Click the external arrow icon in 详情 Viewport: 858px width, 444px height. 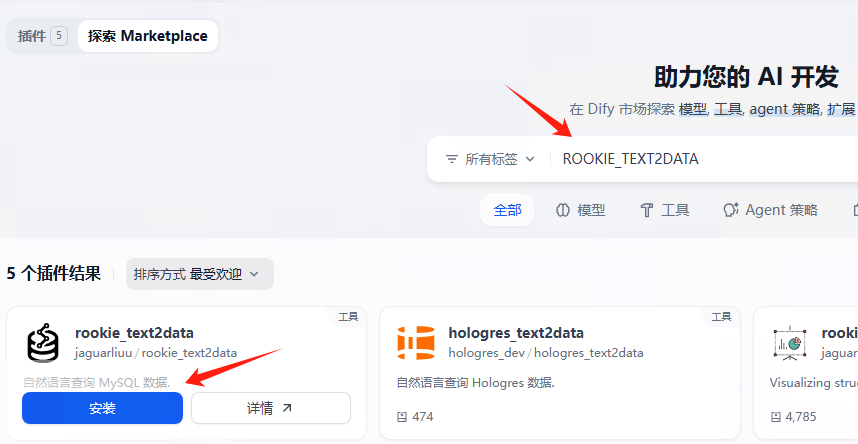pyautogui.click(x=287, y=408)
